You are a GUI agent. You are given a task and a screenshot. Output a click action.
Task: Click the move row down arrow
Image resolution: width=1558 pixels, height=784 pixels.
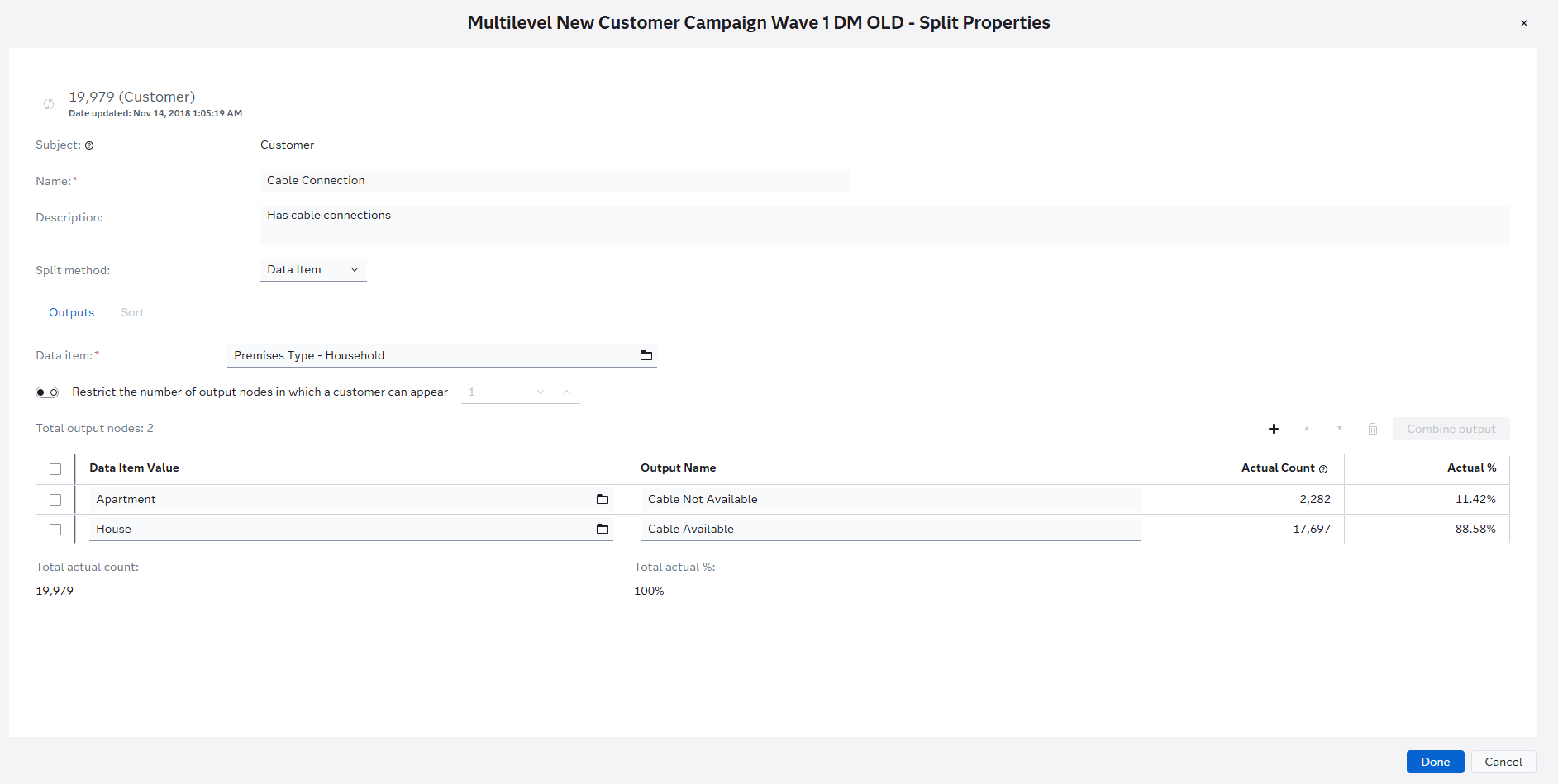(x=1340, y=429)
